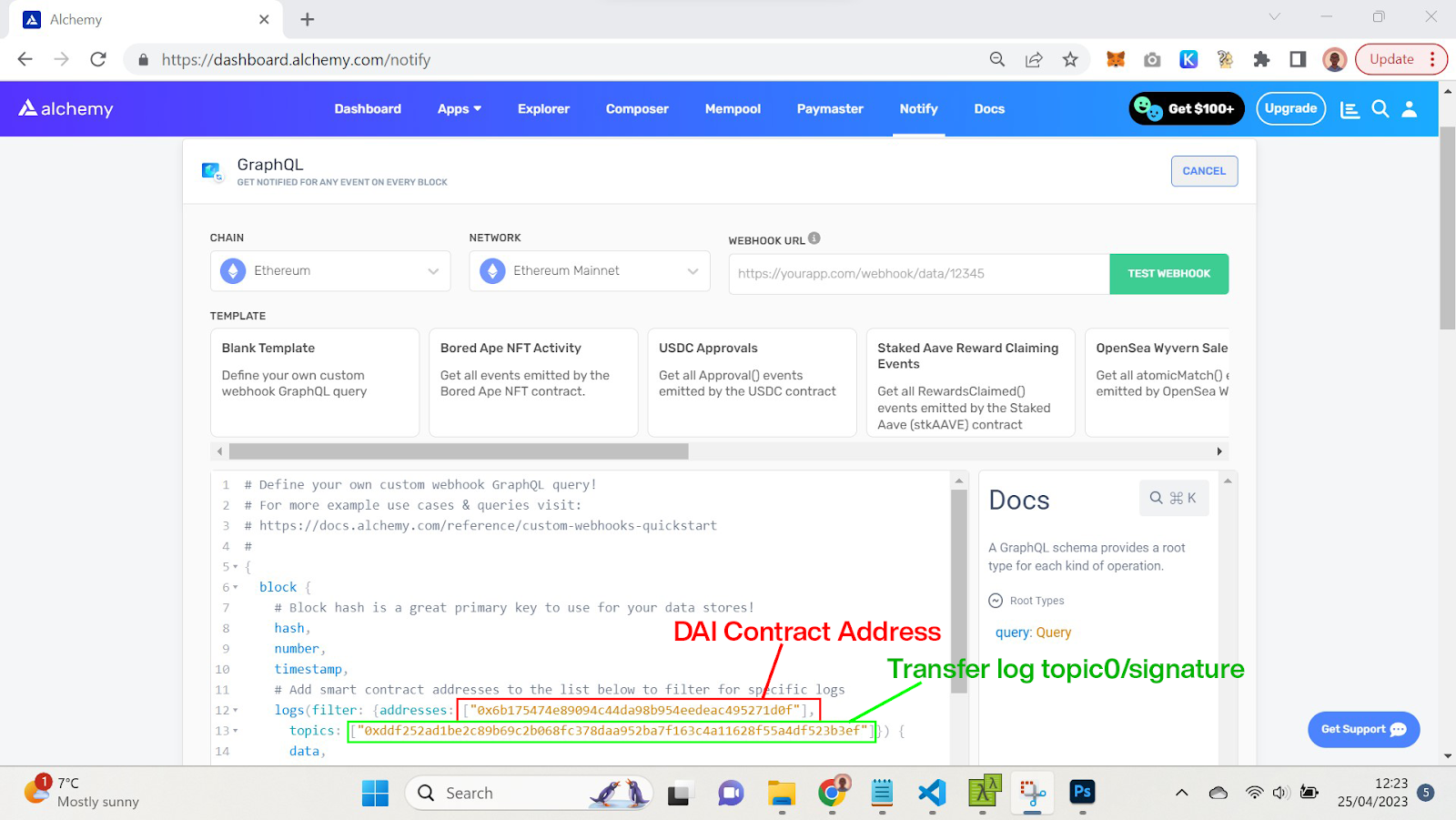Expand the Ethereum chain dropdown
Viewport: 1456px width, 820px height.
(330, 271)
